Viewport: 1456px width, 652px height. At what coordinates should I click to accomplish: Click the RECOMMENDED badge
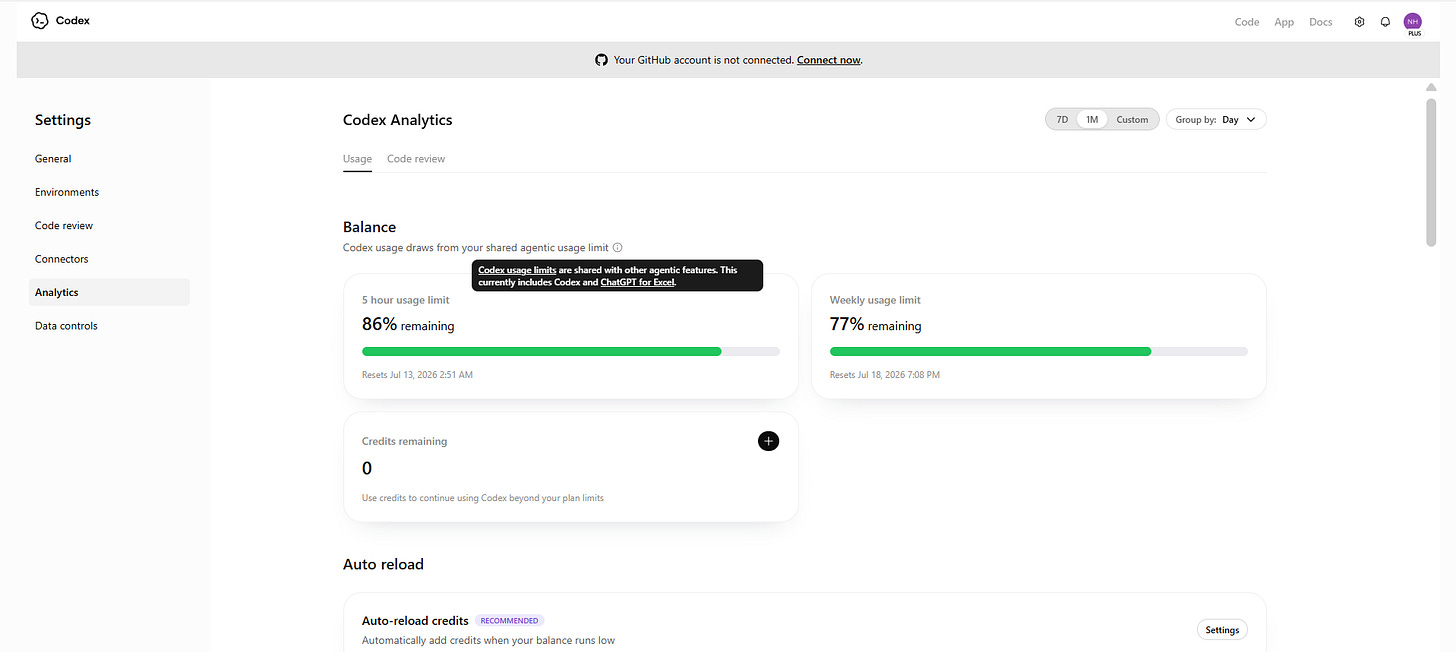click(x=509, y=621)
